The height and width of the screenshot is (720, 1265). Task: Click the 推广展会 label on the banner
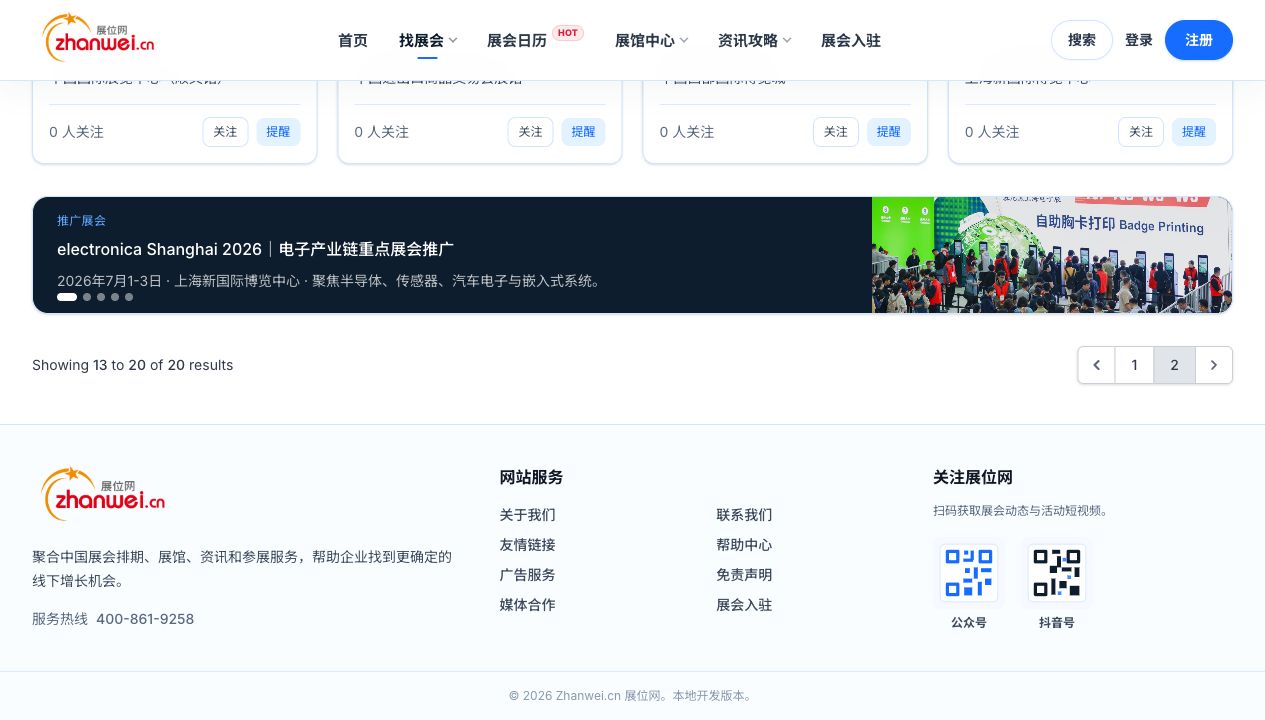click(81, 220)
